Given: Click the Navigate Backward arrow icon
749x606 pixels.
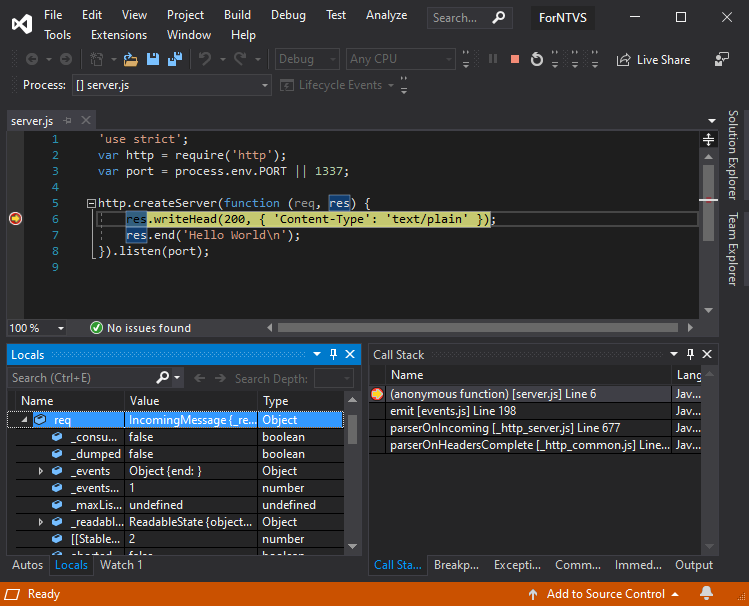Looking at the screenshot, I should (x=32, y=59).
